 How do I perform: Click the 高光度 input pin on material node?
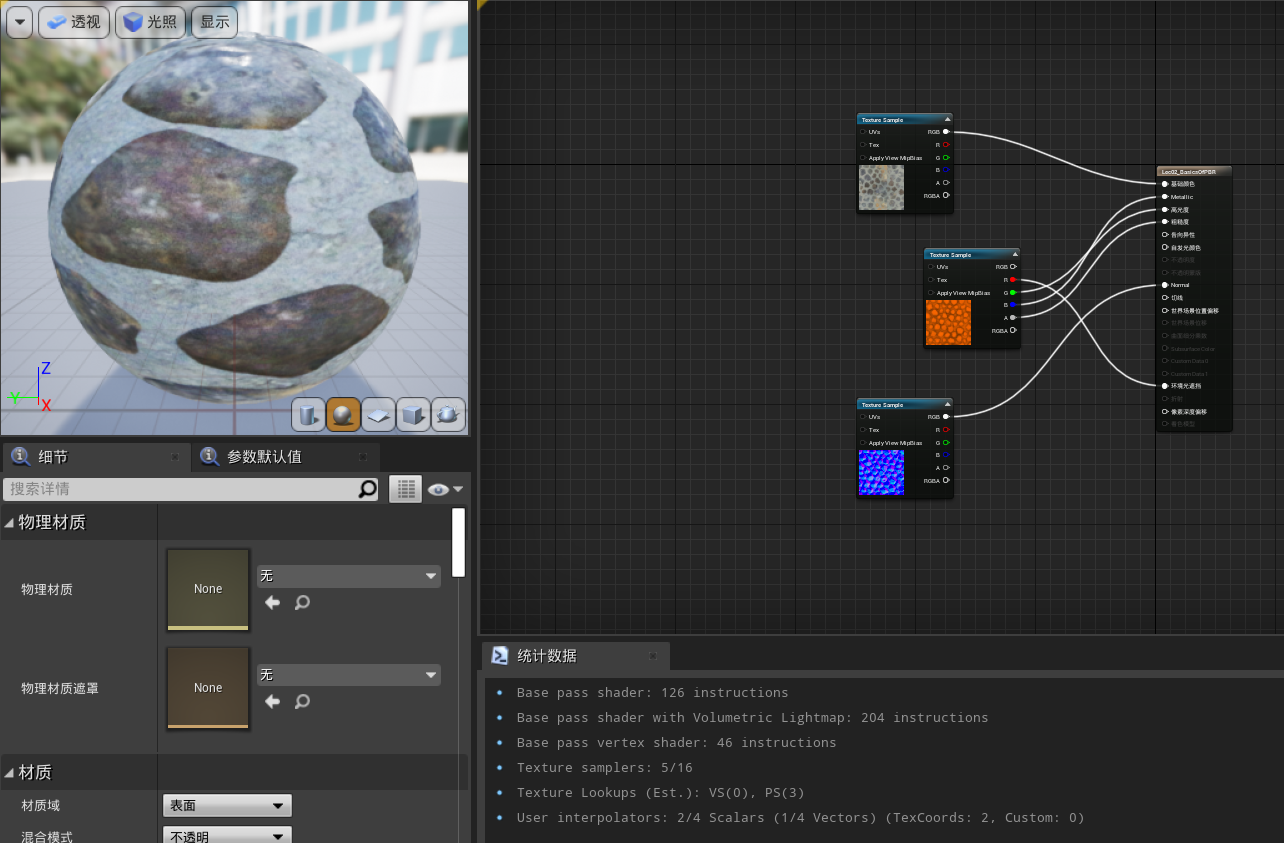[1165, 209]
